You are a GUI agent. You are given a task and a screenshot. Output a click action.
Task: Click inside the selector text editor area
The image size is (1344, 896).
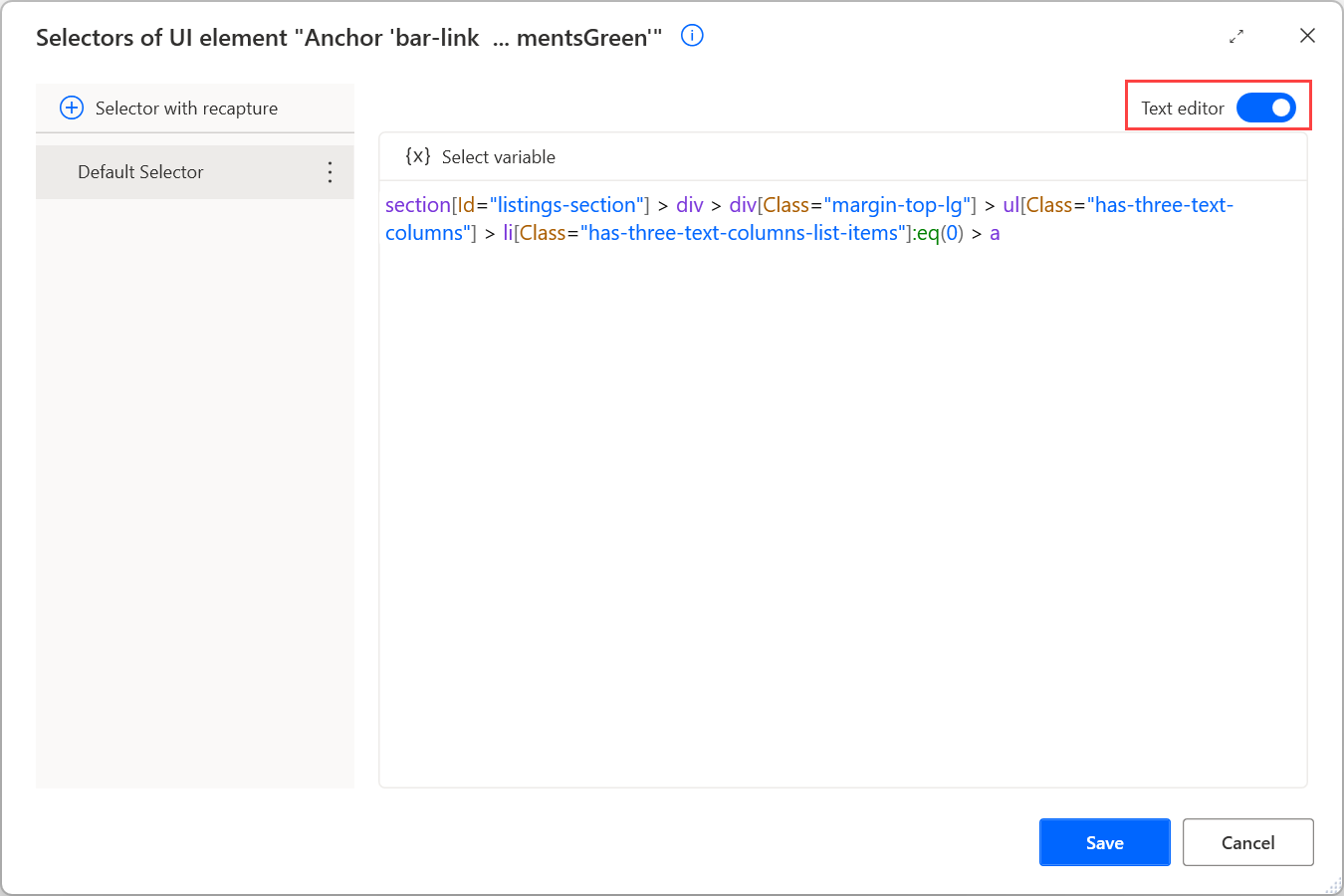tap(842, 484)
